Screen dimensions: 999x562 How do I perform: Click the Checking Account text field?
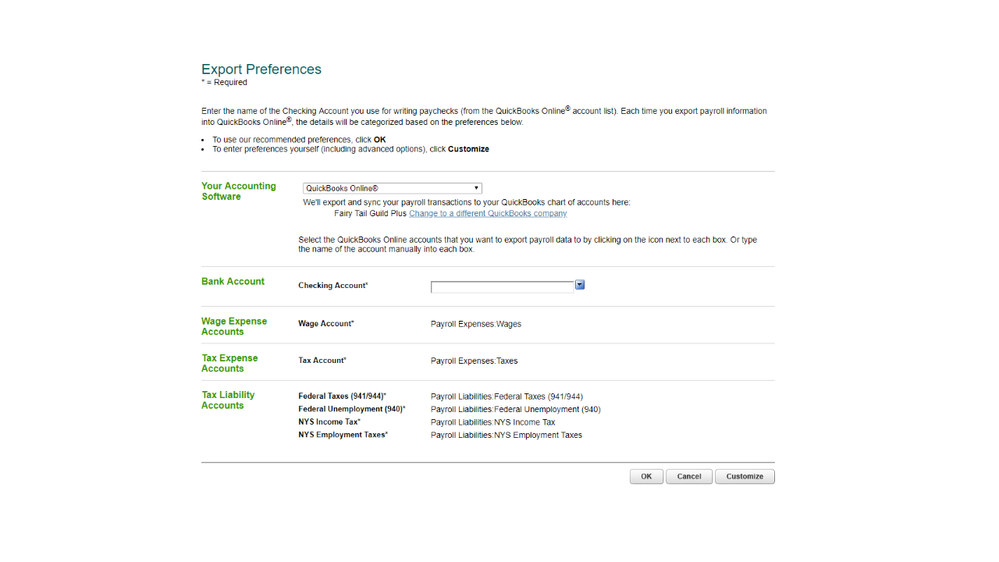[x=502, y=287]
